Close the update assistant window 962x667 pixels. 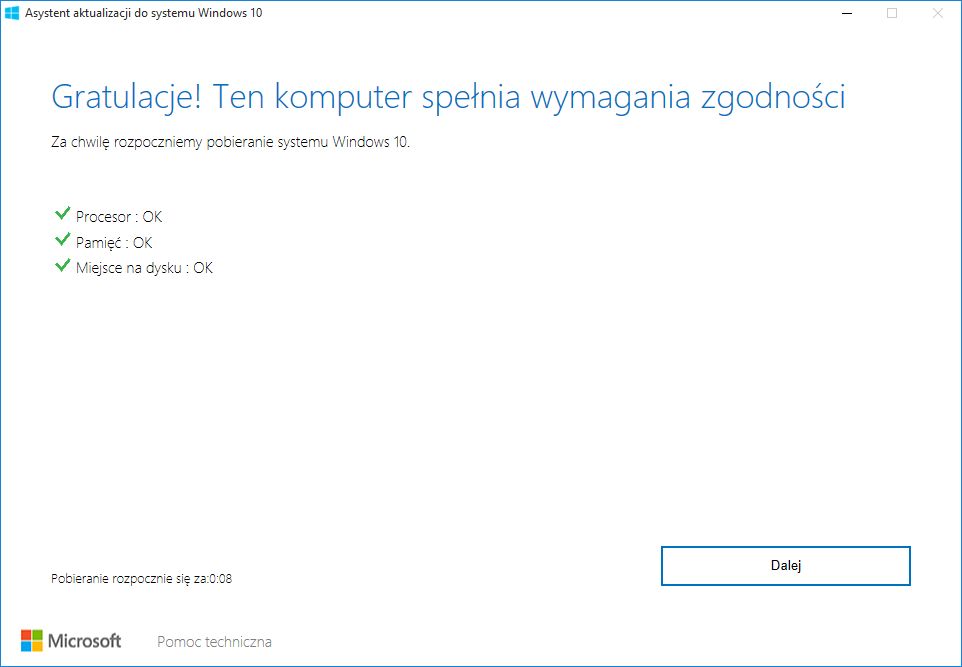[x=937, y=13]
